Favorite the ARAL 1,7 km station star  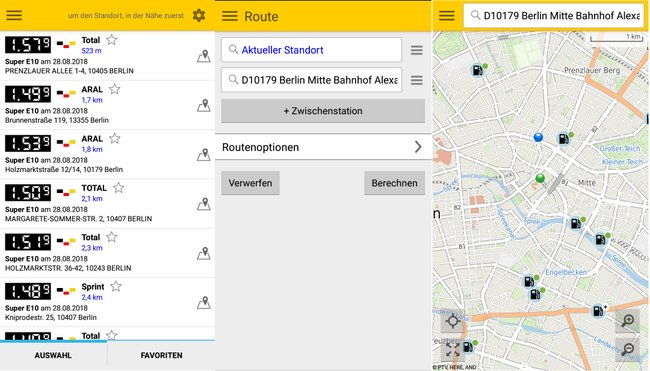click(x=114, y=89)
